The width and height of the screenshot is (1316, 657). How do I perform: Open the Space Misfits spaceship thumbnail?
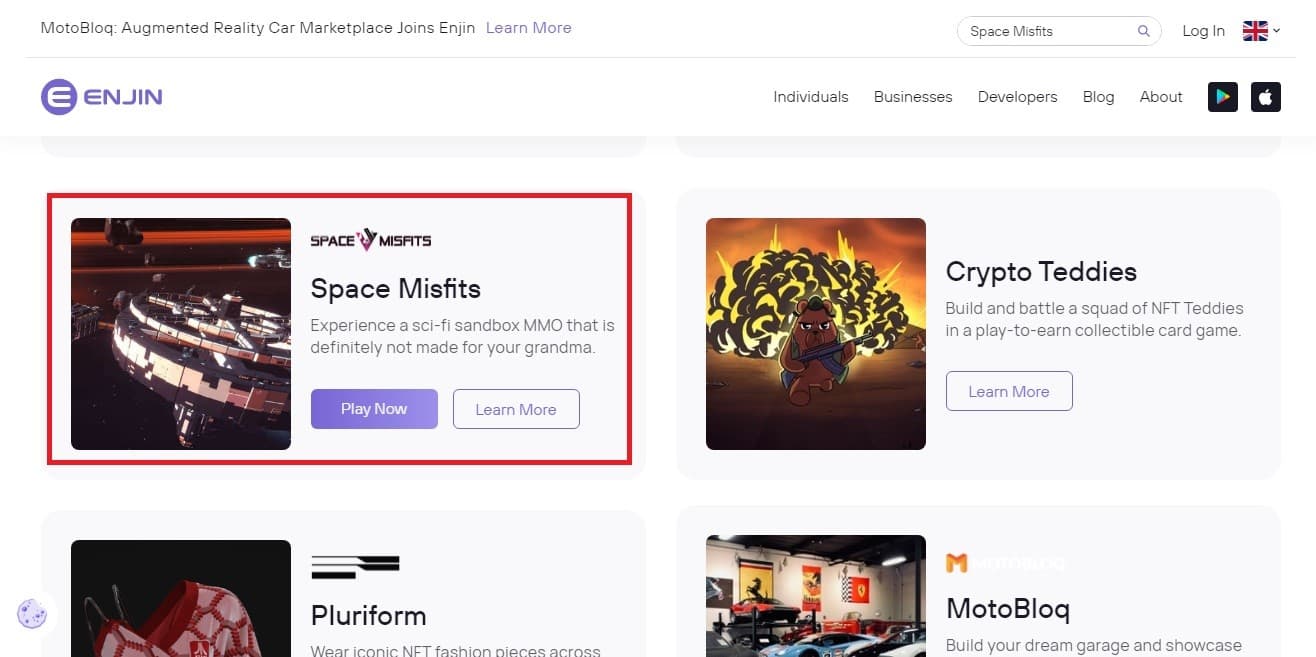tap(181, 334)
